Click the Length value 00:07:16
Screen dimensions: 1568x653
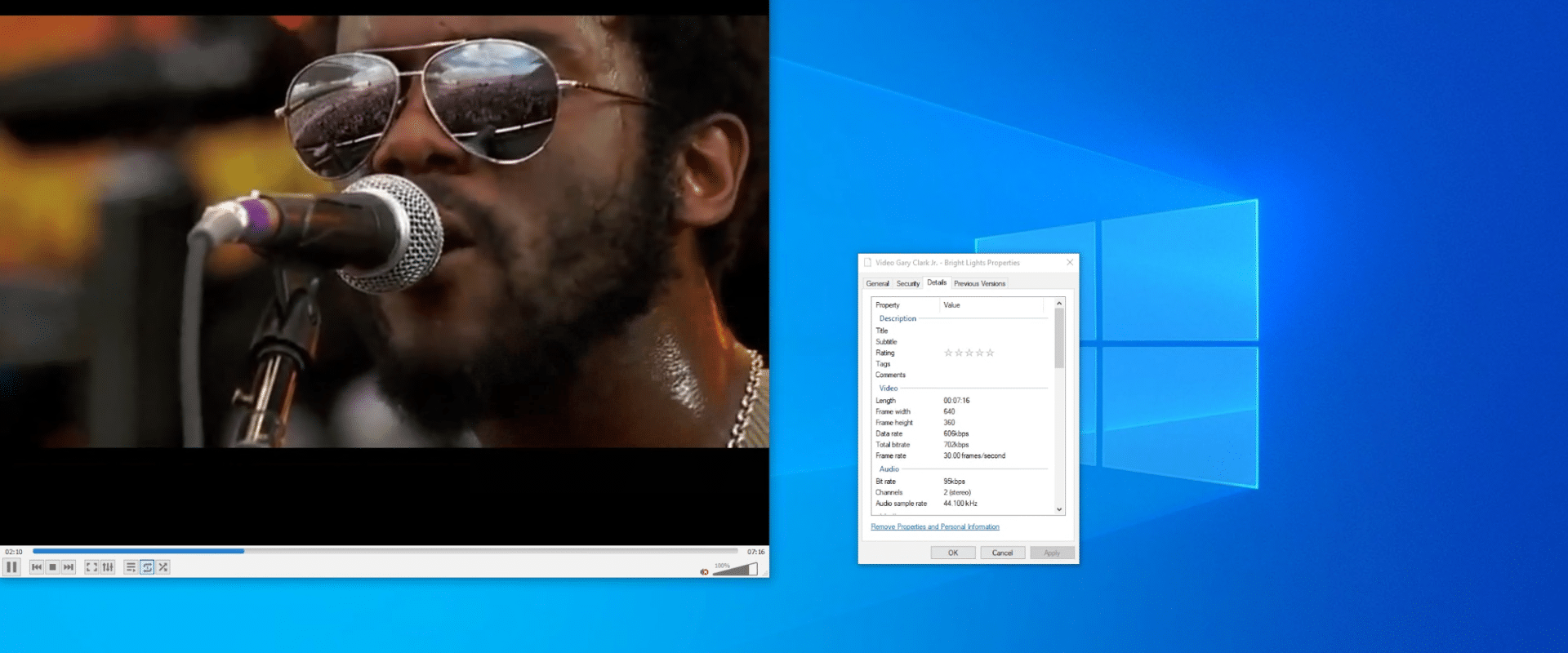pos(956,401)
